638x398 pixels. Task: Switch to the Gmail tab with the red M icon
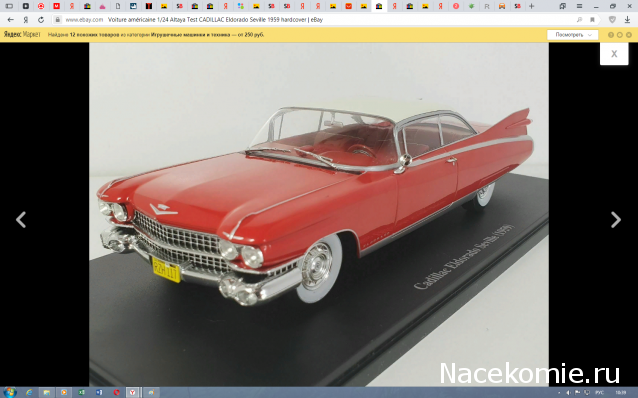tap(57, 6)
